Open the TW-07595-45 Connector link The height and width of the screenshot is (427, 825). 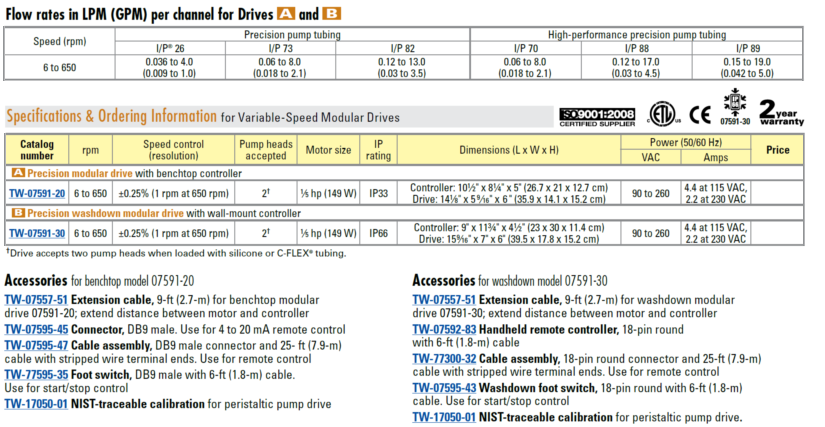click(36, 330)
